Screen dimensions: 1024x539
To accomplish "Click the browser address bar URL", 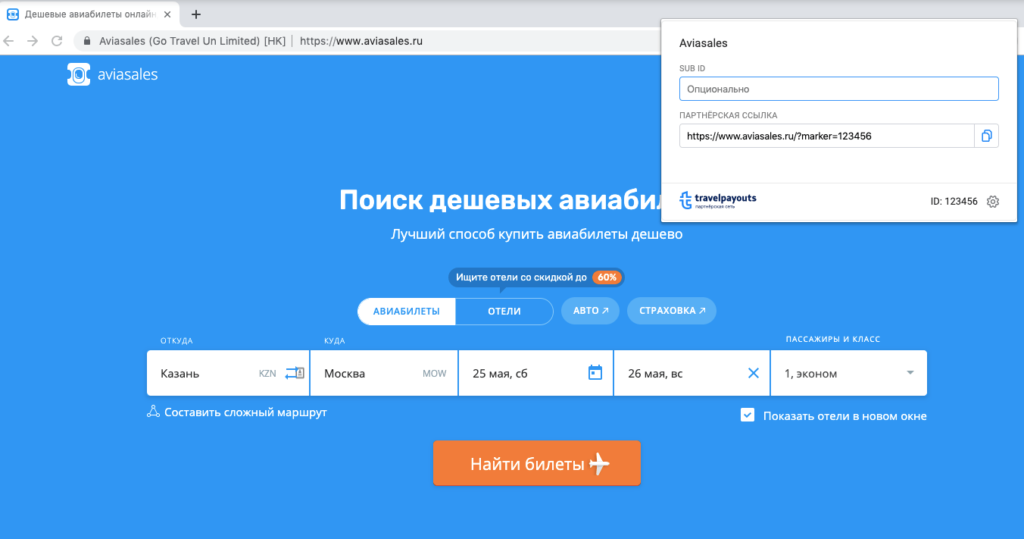I will (x=361, y=41).
